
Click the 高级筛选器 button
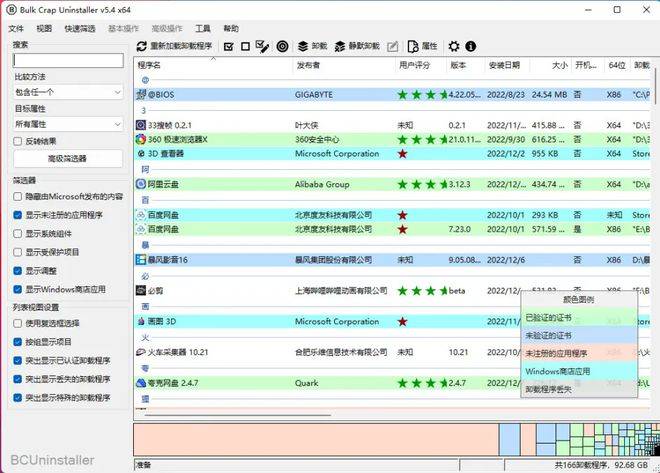pyautogui.click(x=68, y=159)
